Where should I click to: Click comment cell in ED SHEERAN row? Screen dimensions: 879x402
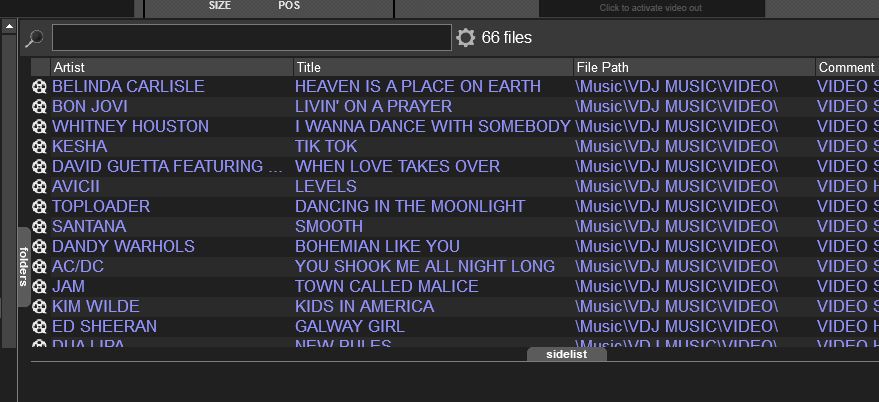pos(848,326)
